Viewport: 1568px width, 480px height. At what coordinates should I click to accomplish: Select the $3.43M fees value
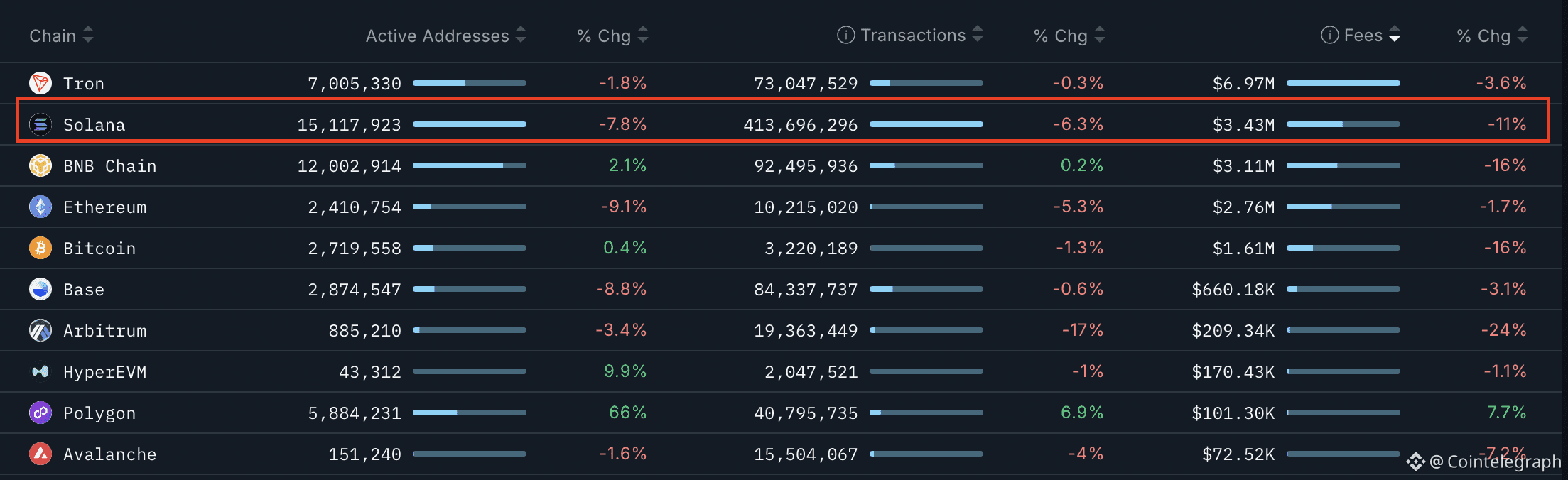click(1244, 125)
